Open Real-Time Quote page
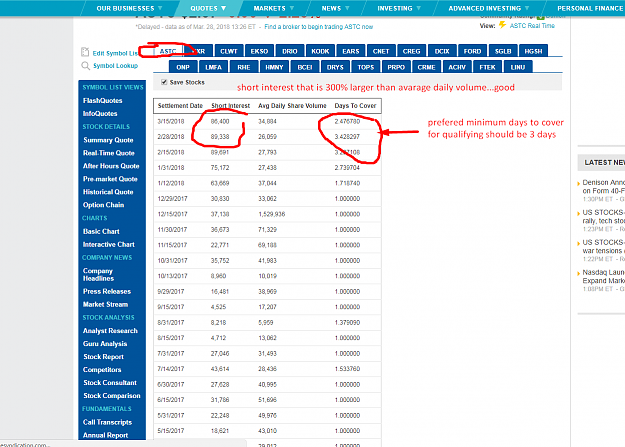The width and height of the screenshot is (625, 447). point(109,153)
